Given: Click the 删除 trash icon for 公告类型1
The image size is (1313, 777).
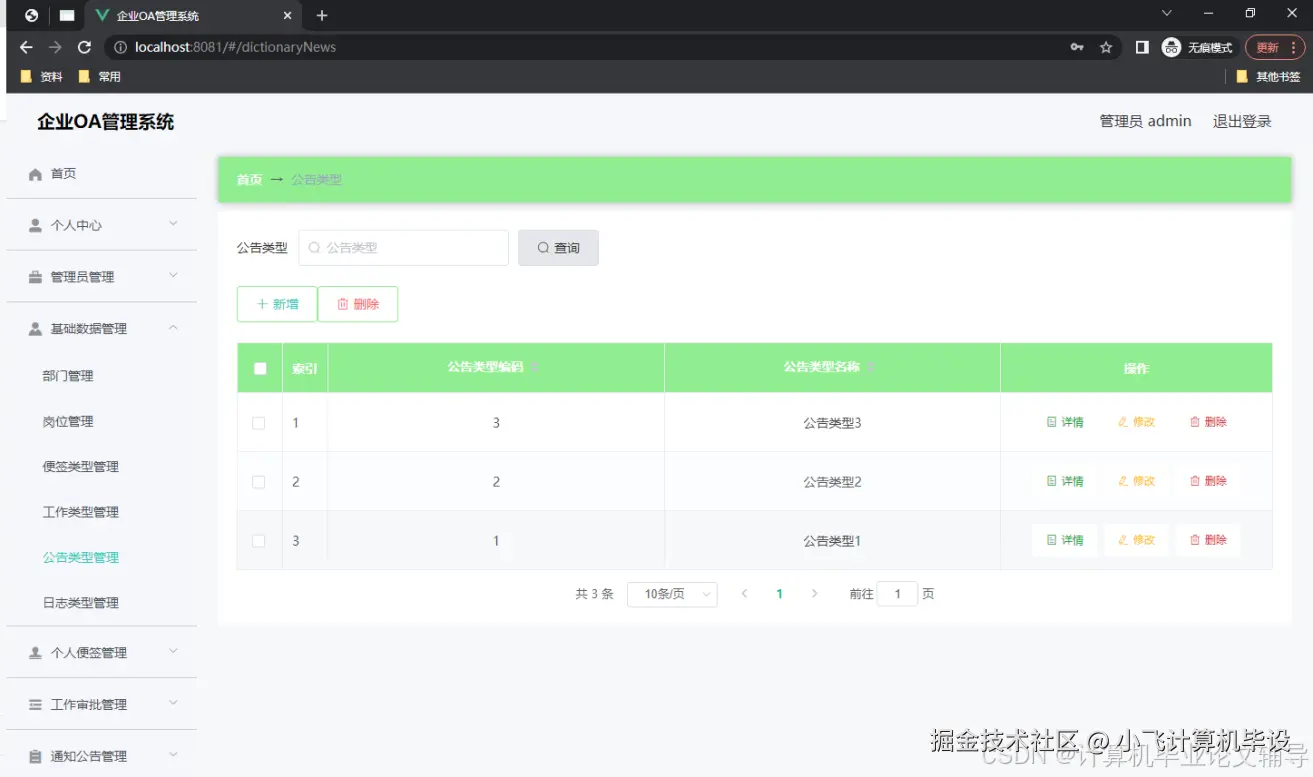Looking at the screenshot, I should click(x=1193, y=540).
